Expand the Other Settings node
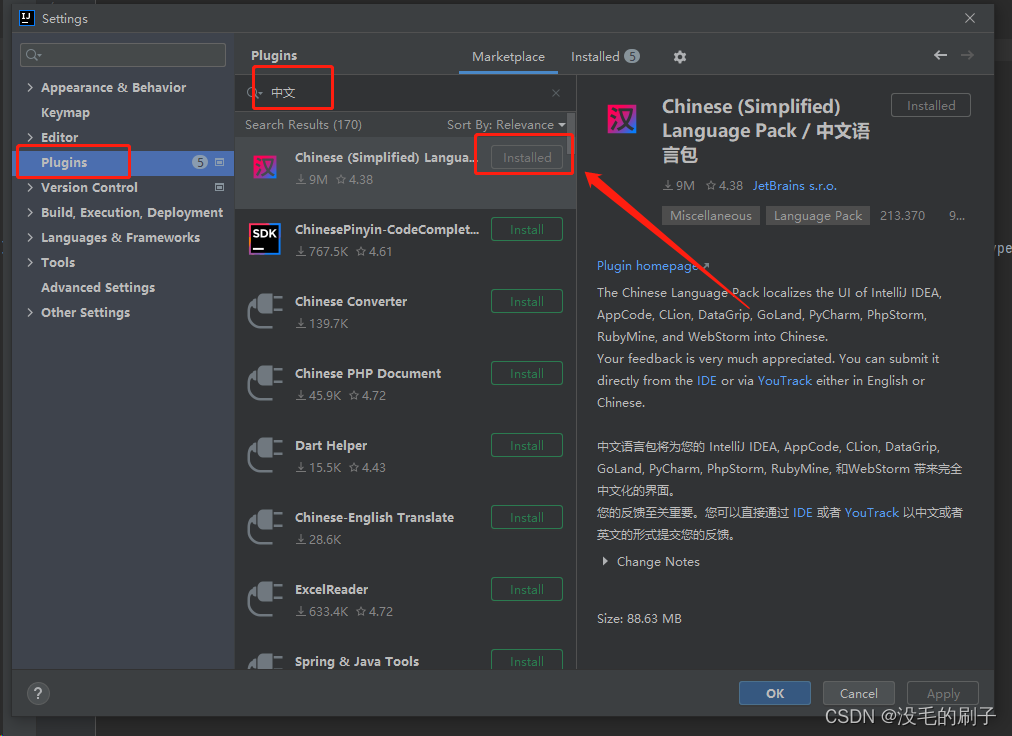This screenshot has width=1012, height=736. pyautogui.click(x=30, y=312)
